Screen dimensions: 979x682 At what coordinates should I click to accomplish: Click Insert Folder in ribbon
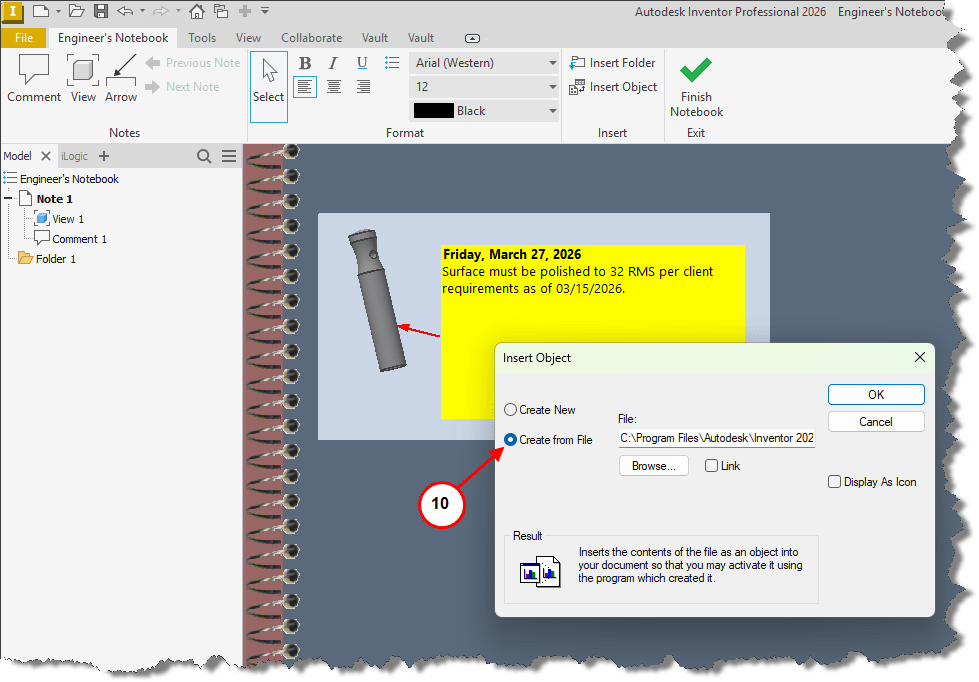[x=612, y=63]
